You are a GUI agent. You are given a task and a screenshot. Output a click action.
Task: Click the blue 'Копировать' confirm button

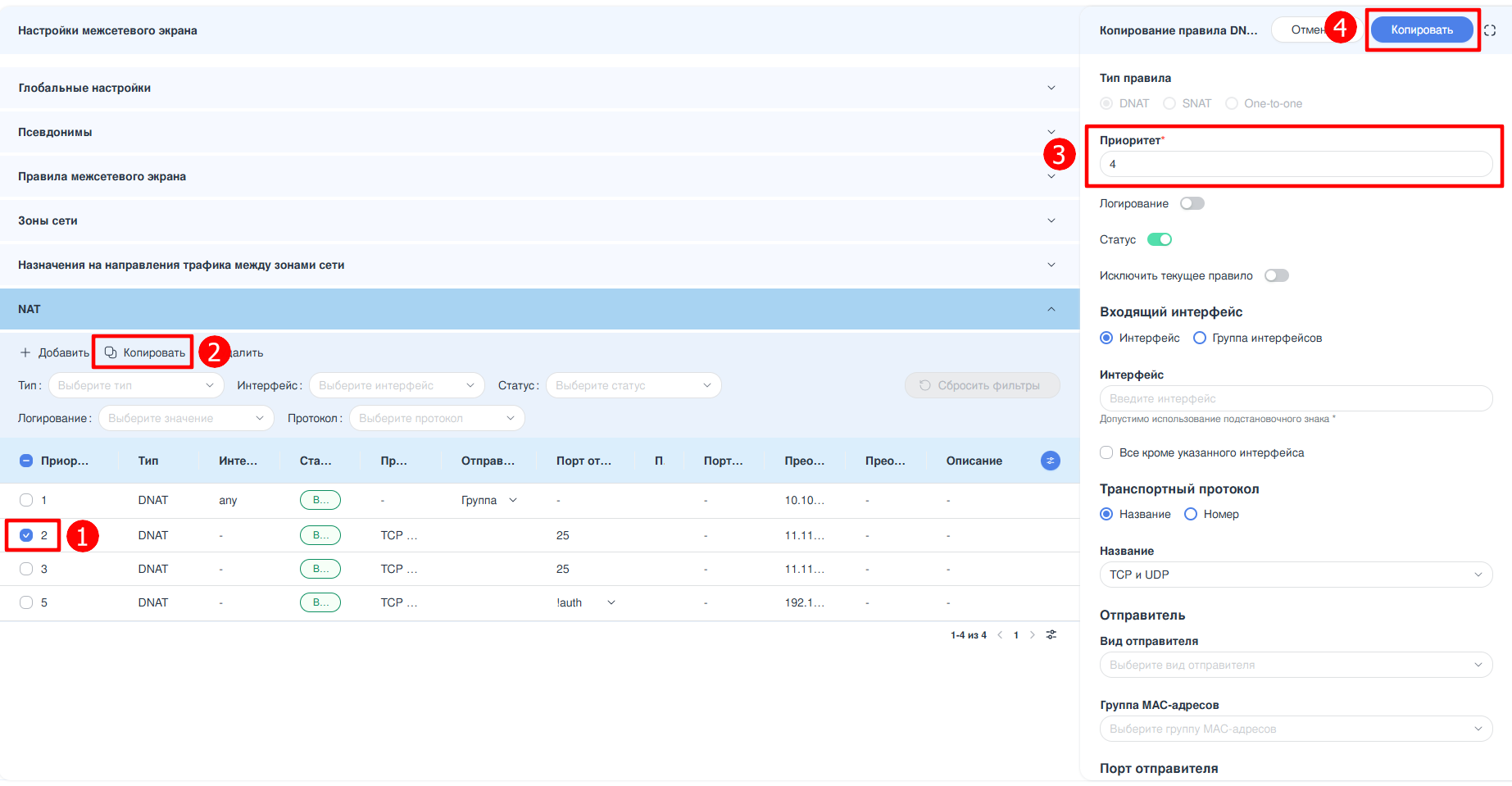(x=1421, y=30)
